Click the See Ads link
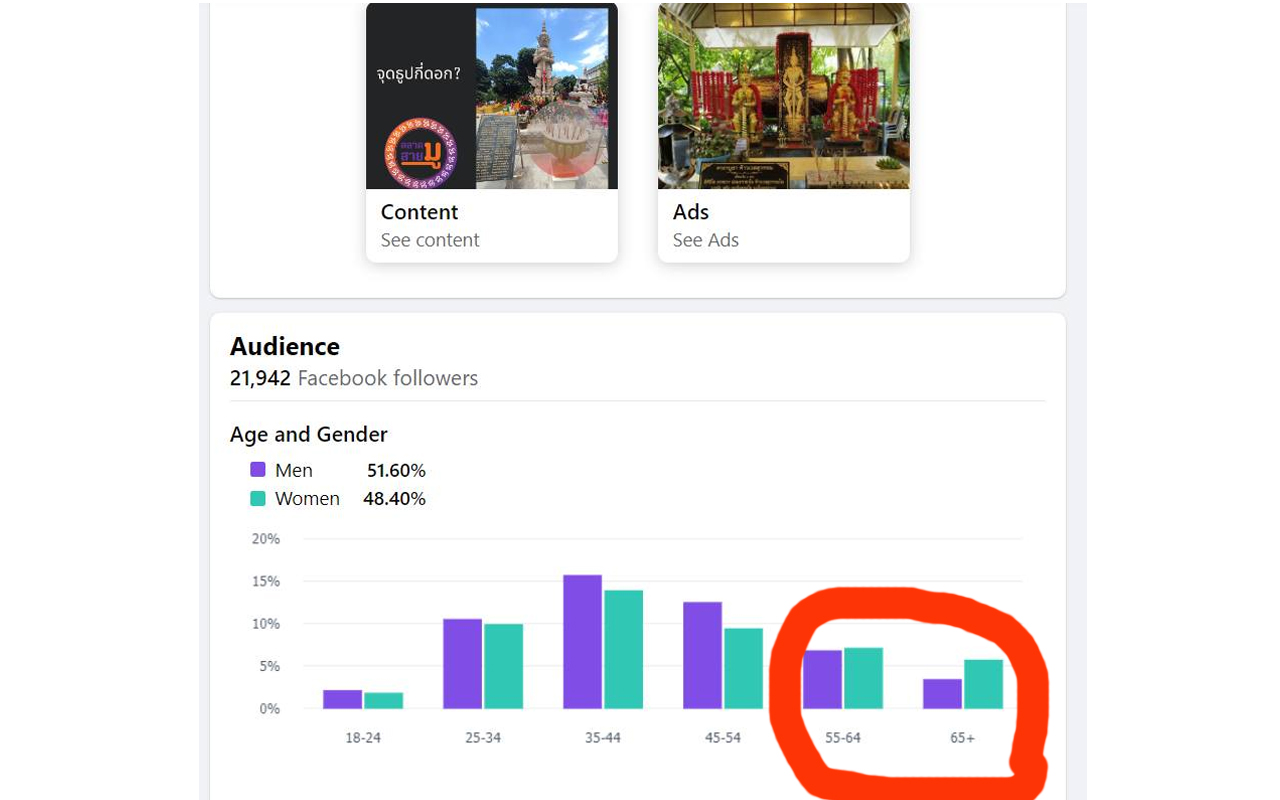The image size is (1280, 800). [706, 240]
